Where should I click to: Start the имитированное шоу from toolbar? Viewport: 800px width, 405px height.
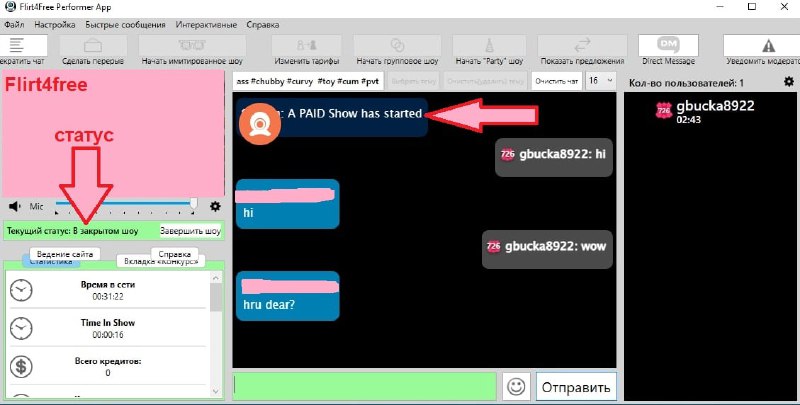192,45
